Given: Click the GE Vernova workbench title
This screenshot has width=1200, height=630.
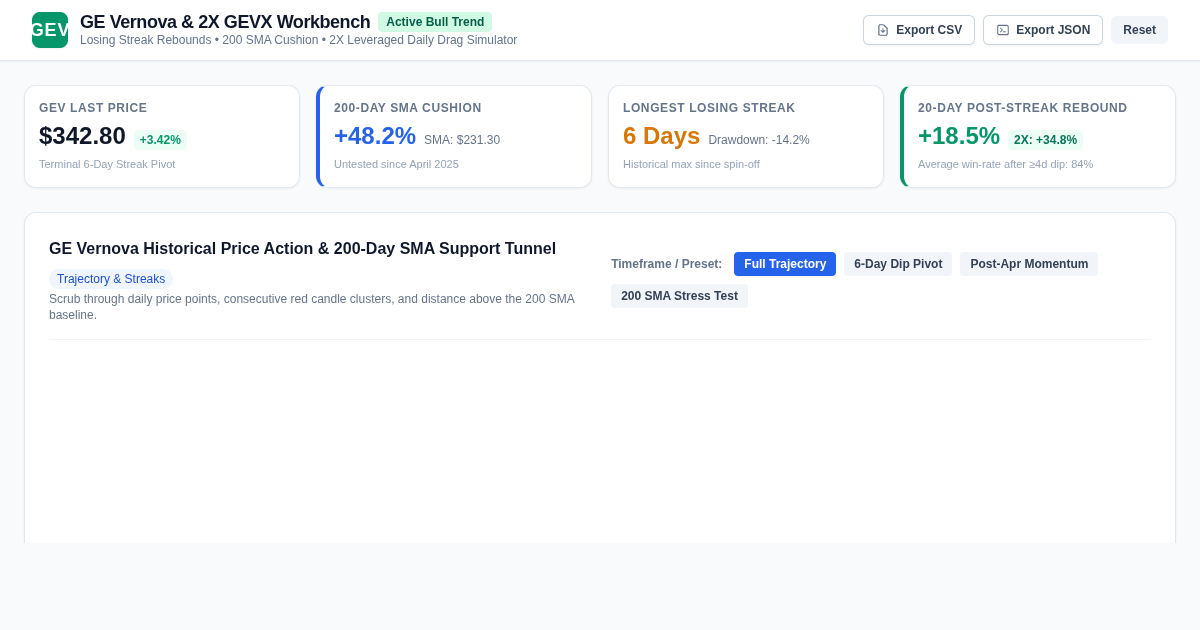Looking at the screenshot, I should tap(225, 22).
